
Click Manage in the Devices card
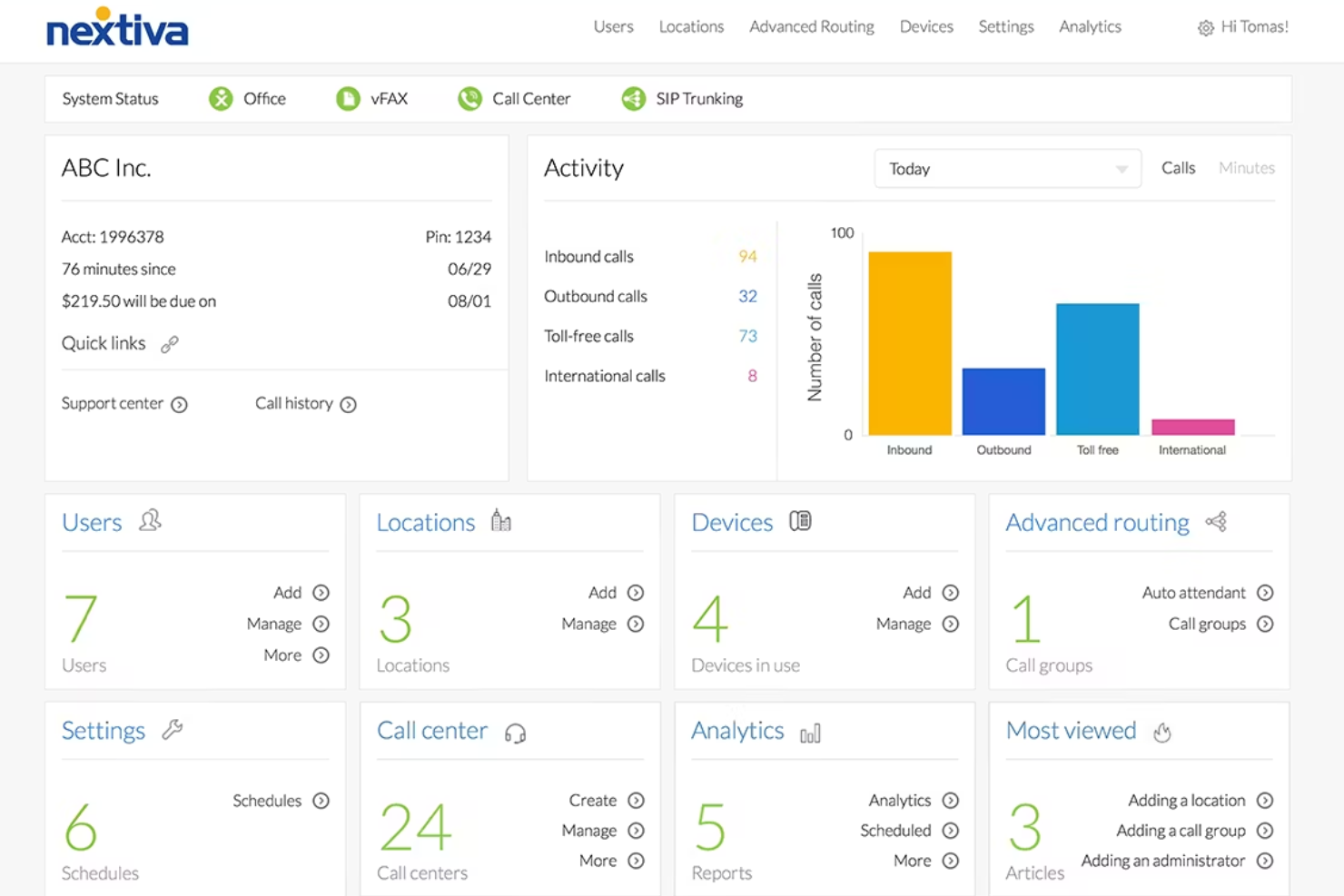pos(903,624)
